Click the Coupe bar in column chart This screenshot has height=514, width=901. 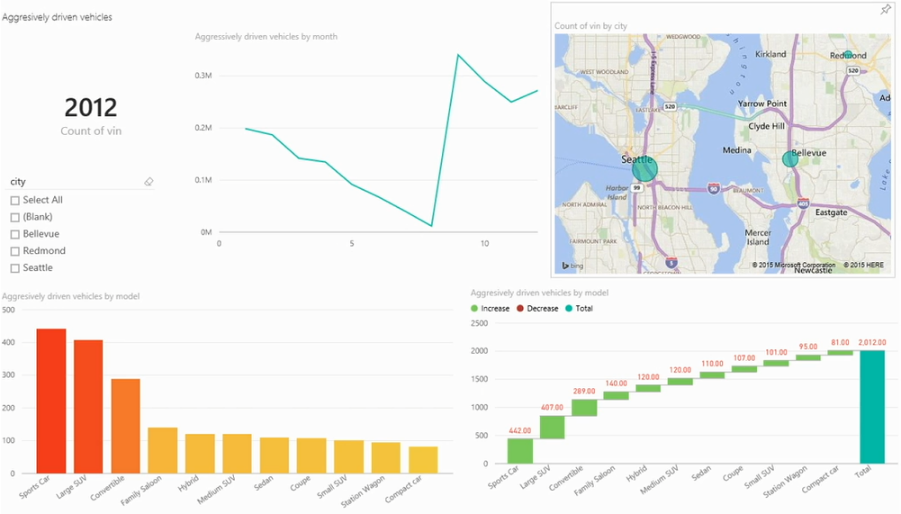click(311, 456)
